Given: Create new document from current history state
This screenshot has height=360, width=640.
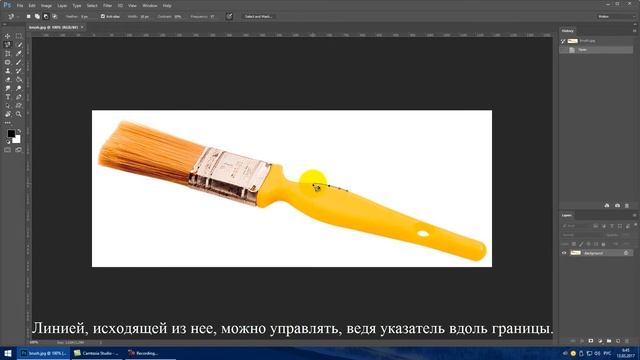Looking at the screenshot, I should point(607,206).
